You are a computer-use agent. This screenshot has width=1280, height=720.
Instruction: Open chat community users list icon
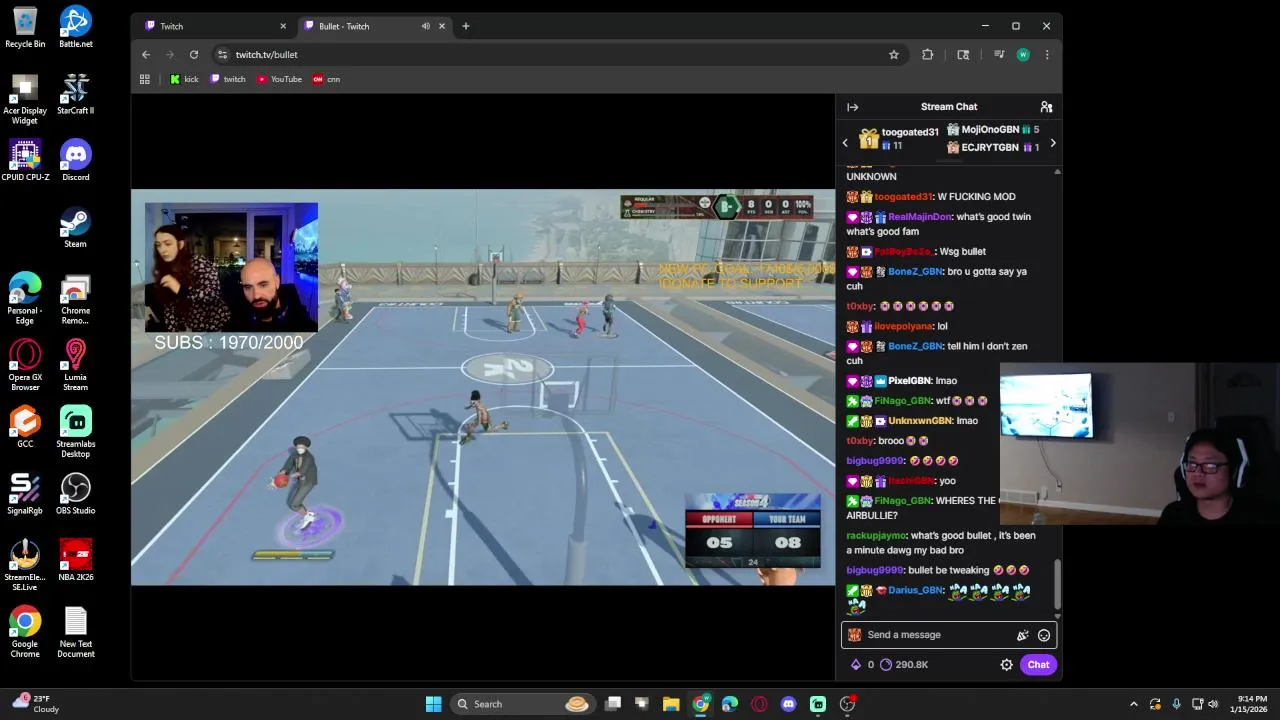click(x=1046, y=107)
